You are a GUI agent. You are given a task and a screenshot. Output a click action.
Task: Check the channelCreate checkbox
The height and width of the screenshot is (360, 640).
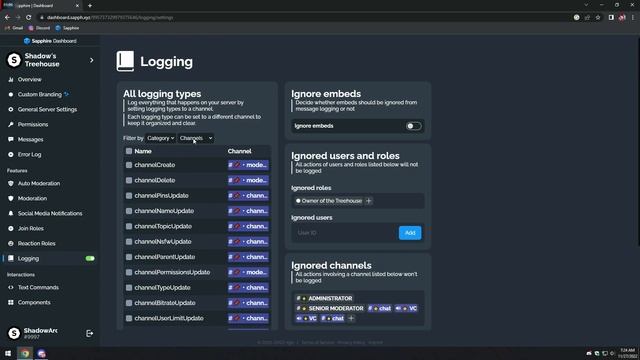tap(129, 165)
